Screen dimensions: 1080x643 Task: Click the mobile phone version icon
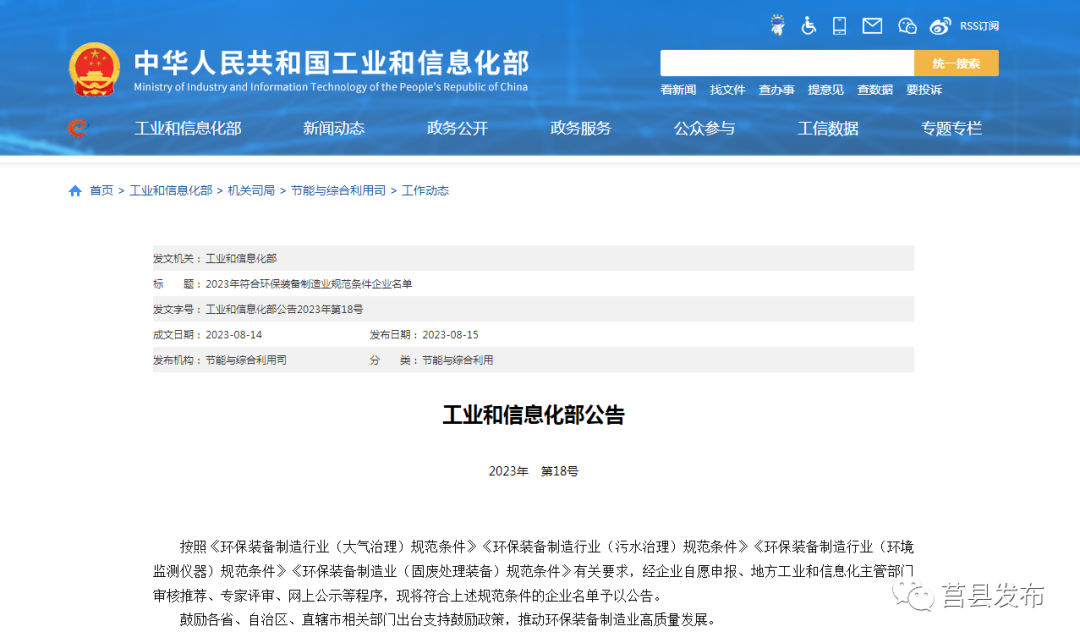click(x=839, y=26)
